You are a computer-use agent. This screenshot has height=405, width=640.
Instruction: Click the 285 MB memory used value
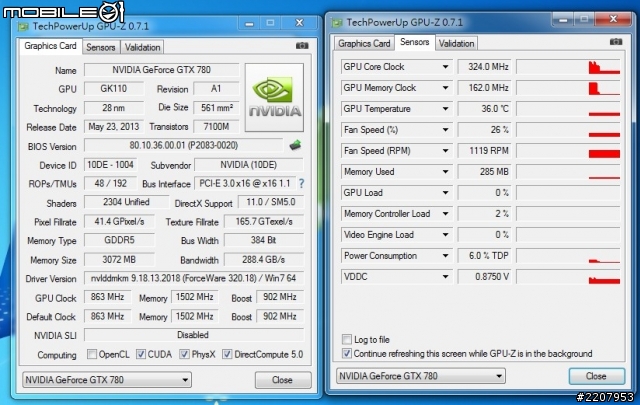(x=484, y=172)
